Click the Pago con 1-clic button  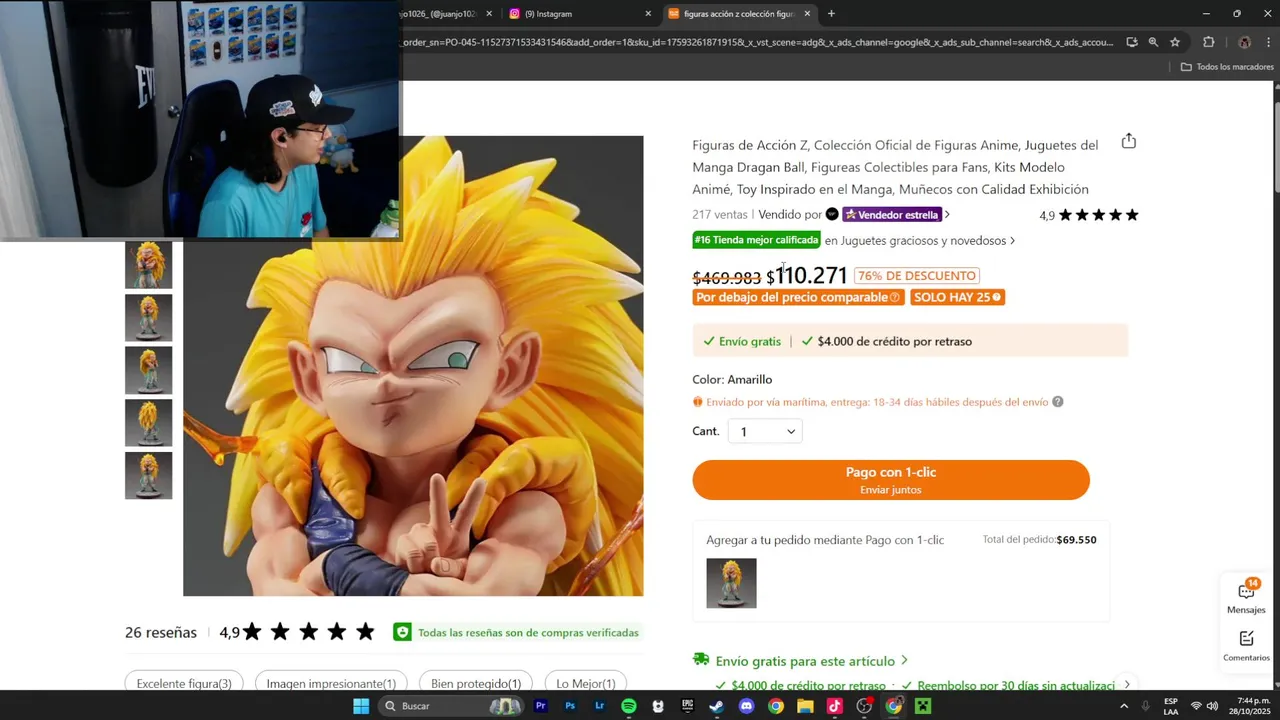(891, 480)
